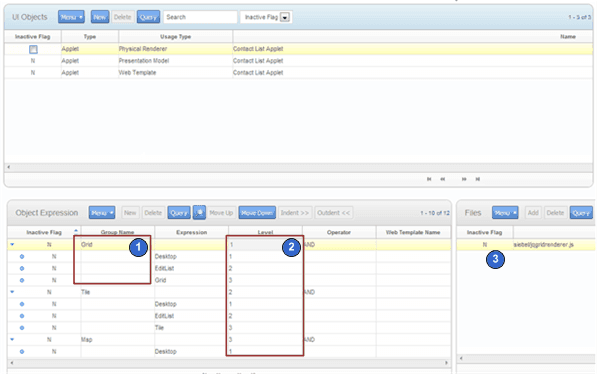Go to last record set in UI Objects

[477, 179]
